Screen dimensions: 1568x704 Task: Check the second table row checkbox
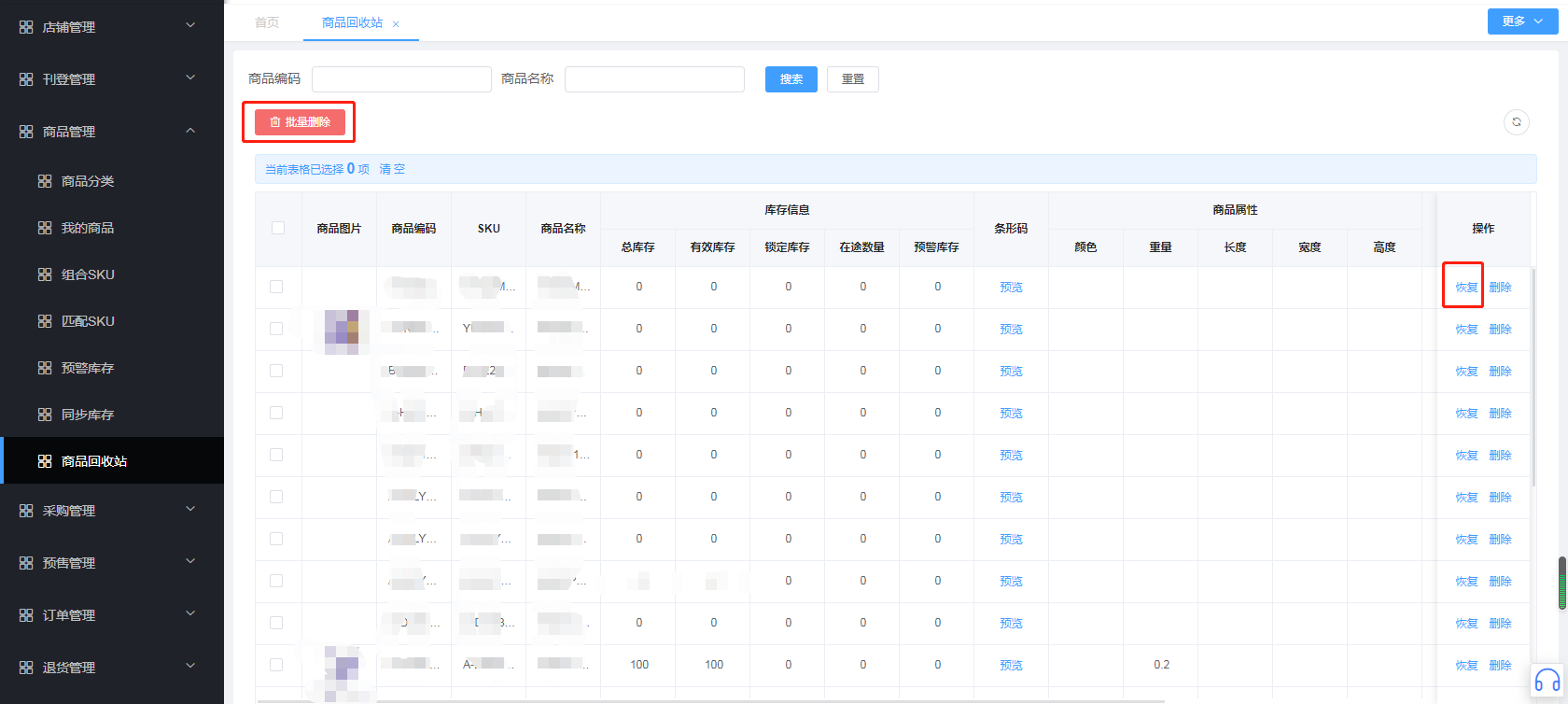276,329
